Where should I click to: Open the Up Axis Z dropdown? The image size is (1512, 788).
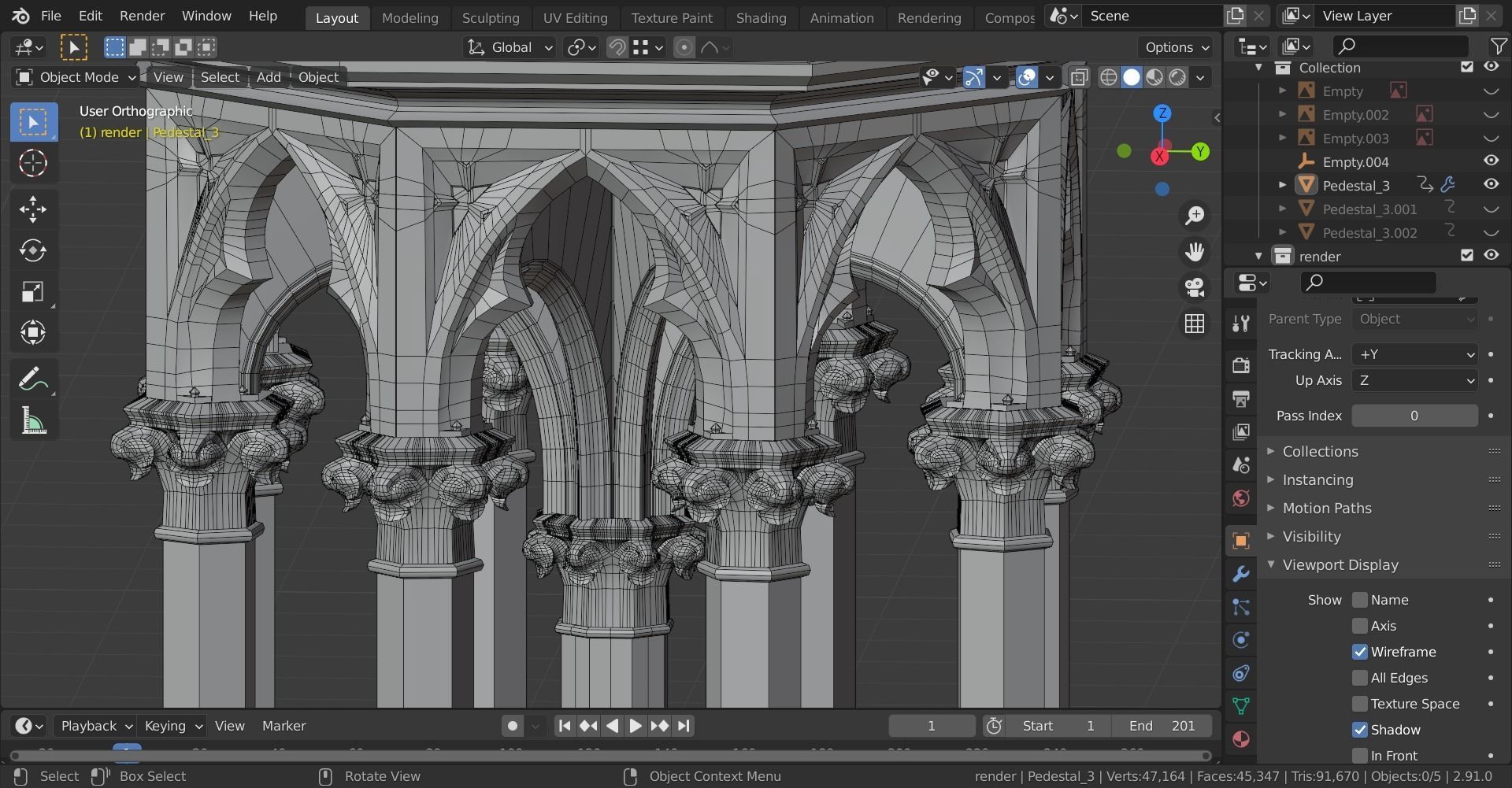click(1414, 380)
